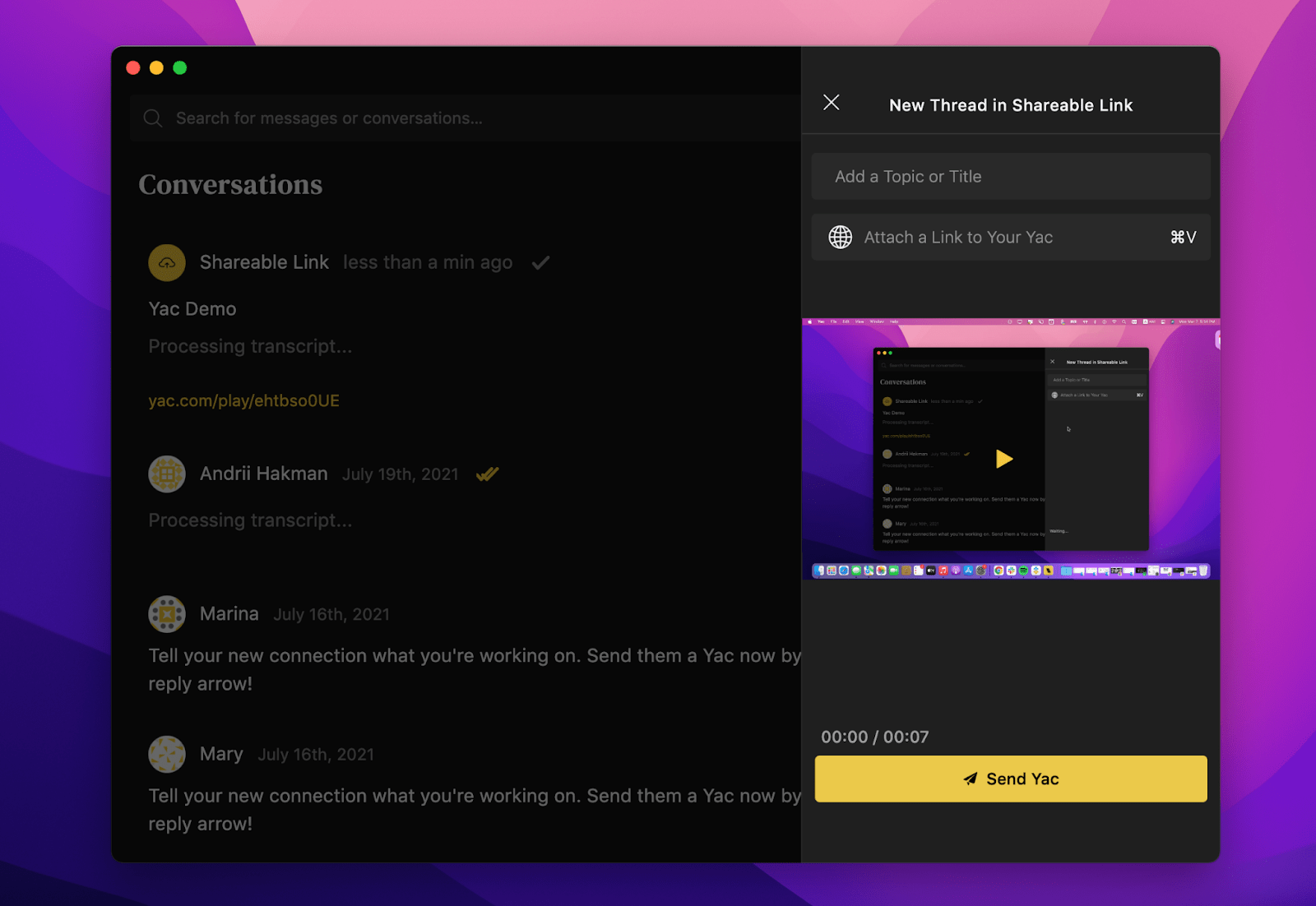Screen dimensions: 1316x906
Task: Click Marina's July 16th, 2021 date
Action: point(331,614)
